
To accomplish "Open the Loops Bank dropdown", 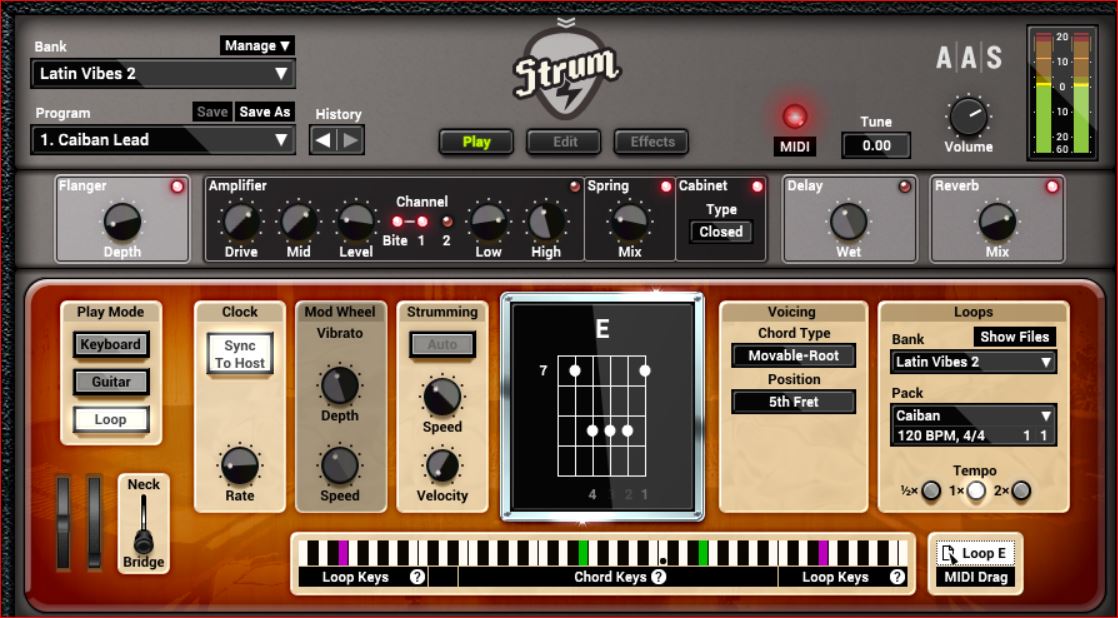I will [x=973, y=362].
